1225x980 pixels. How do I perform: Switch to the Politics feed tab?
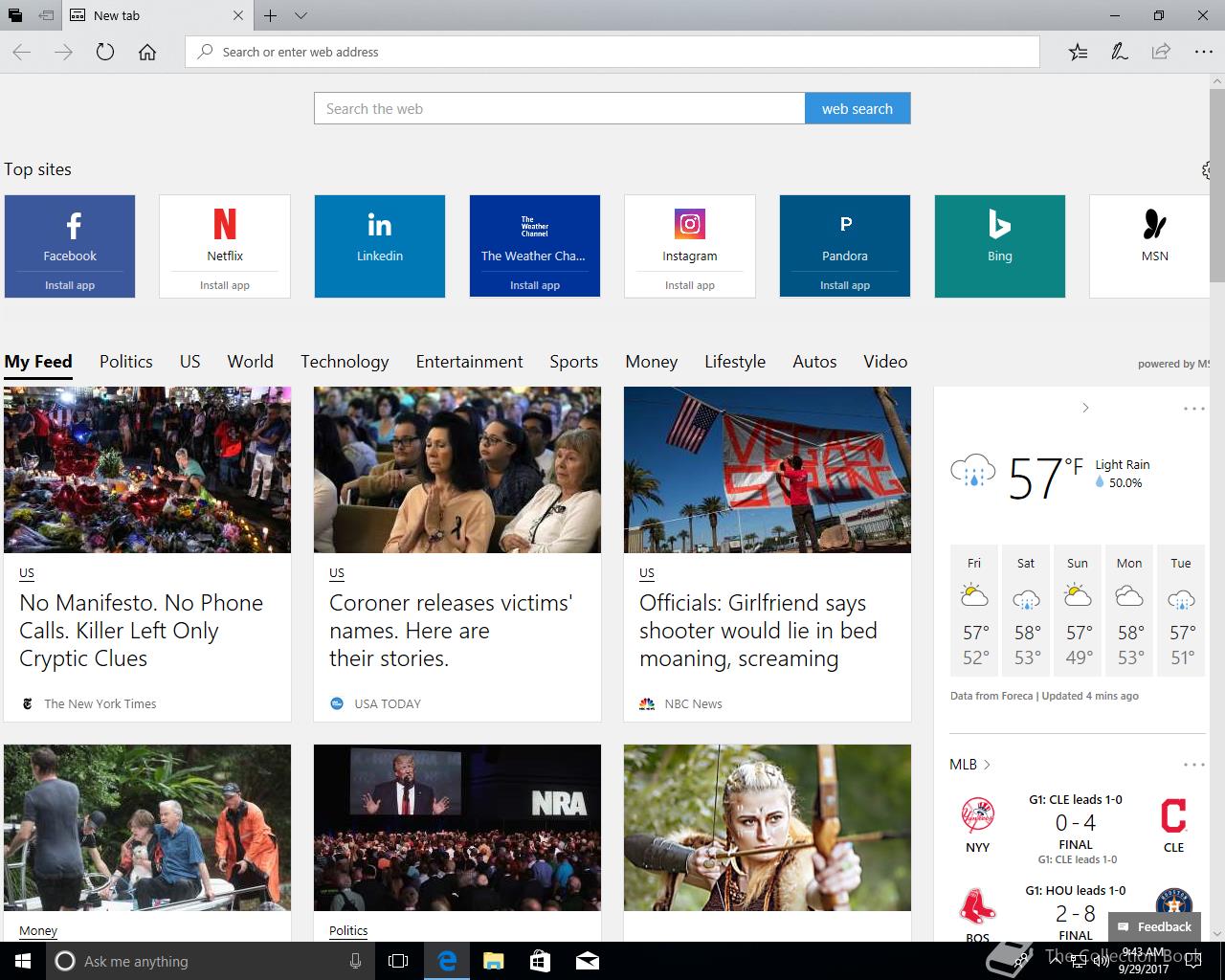click(x=126, y=362)
